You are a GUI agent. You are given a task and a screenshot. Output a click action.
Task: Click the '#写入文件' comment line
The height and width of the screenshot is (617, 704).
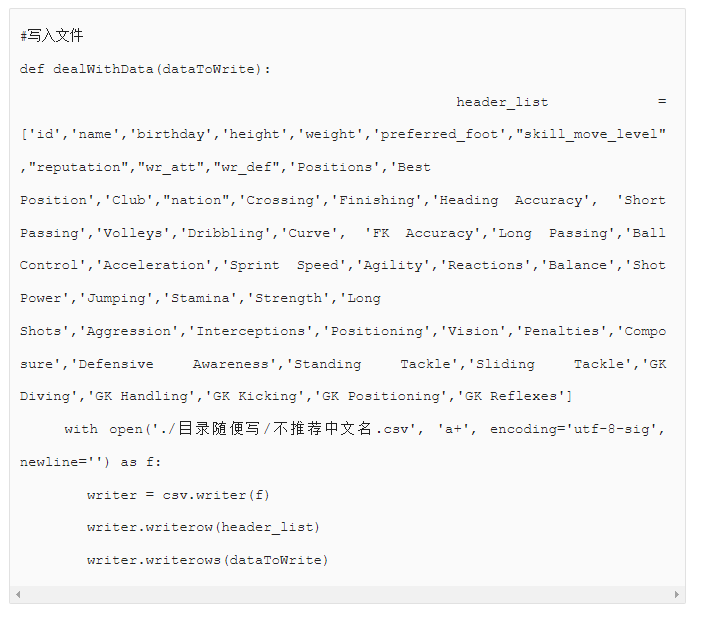tap(52, 35)
